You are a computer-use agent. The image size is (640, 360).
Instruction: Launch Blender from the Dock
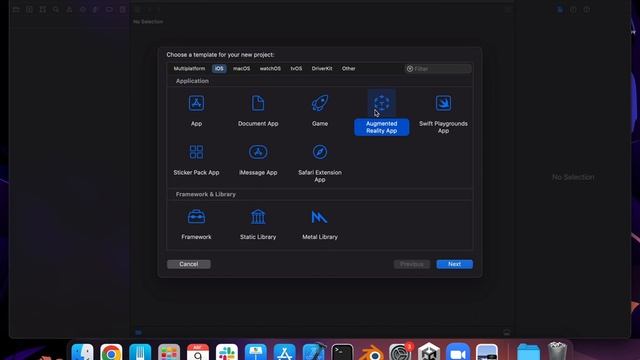click(371, 353)
